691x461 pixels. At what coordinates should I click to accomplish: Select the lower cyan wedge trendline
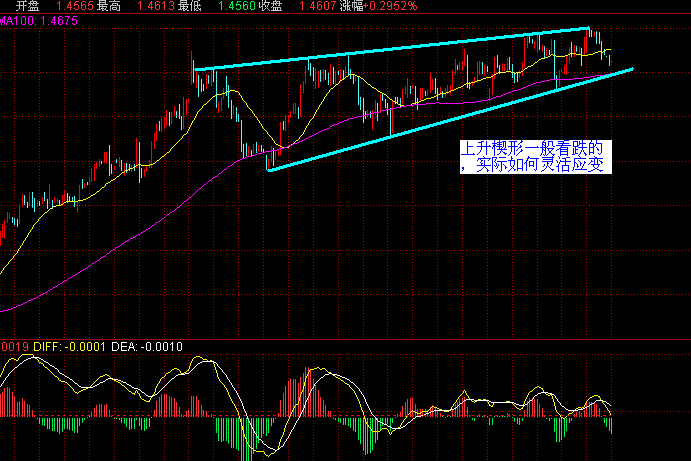tap(450, 119)
